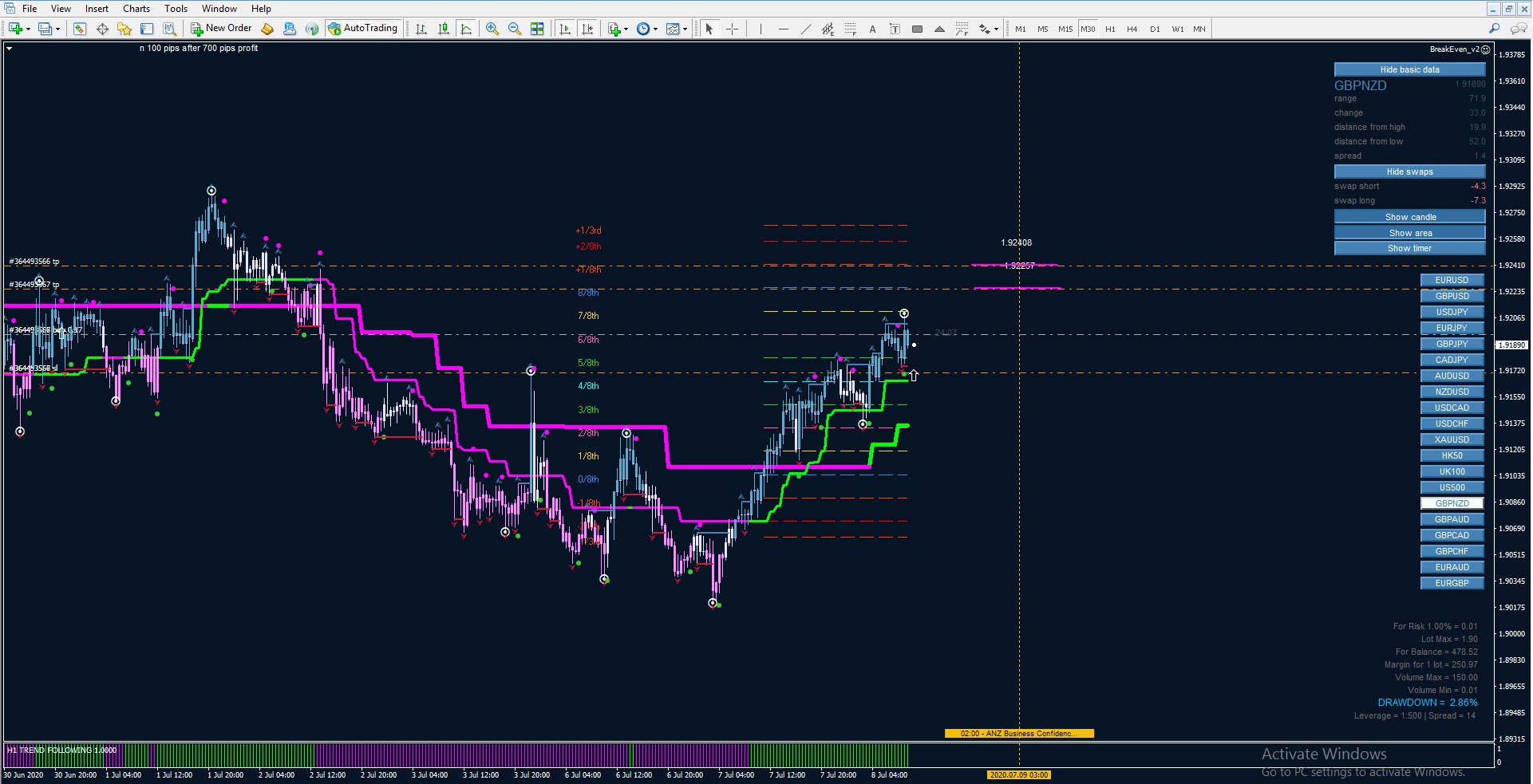Expand the templates dropdown
This screenshot has height=784, width=1533.
click(x=685, y=29)
